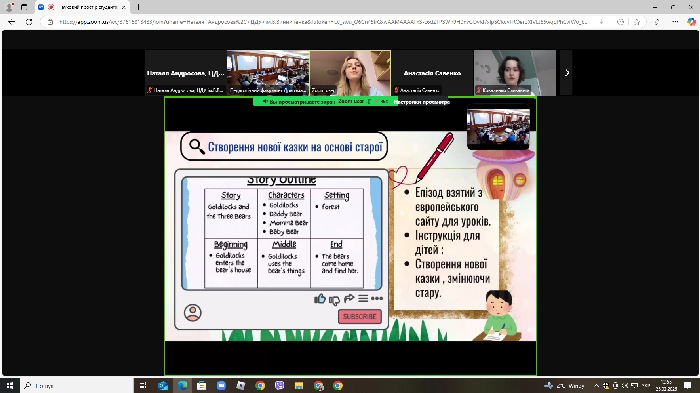Open a new browser tab
The width and height of the screenshot is (700, 393).
pos(138,7)
